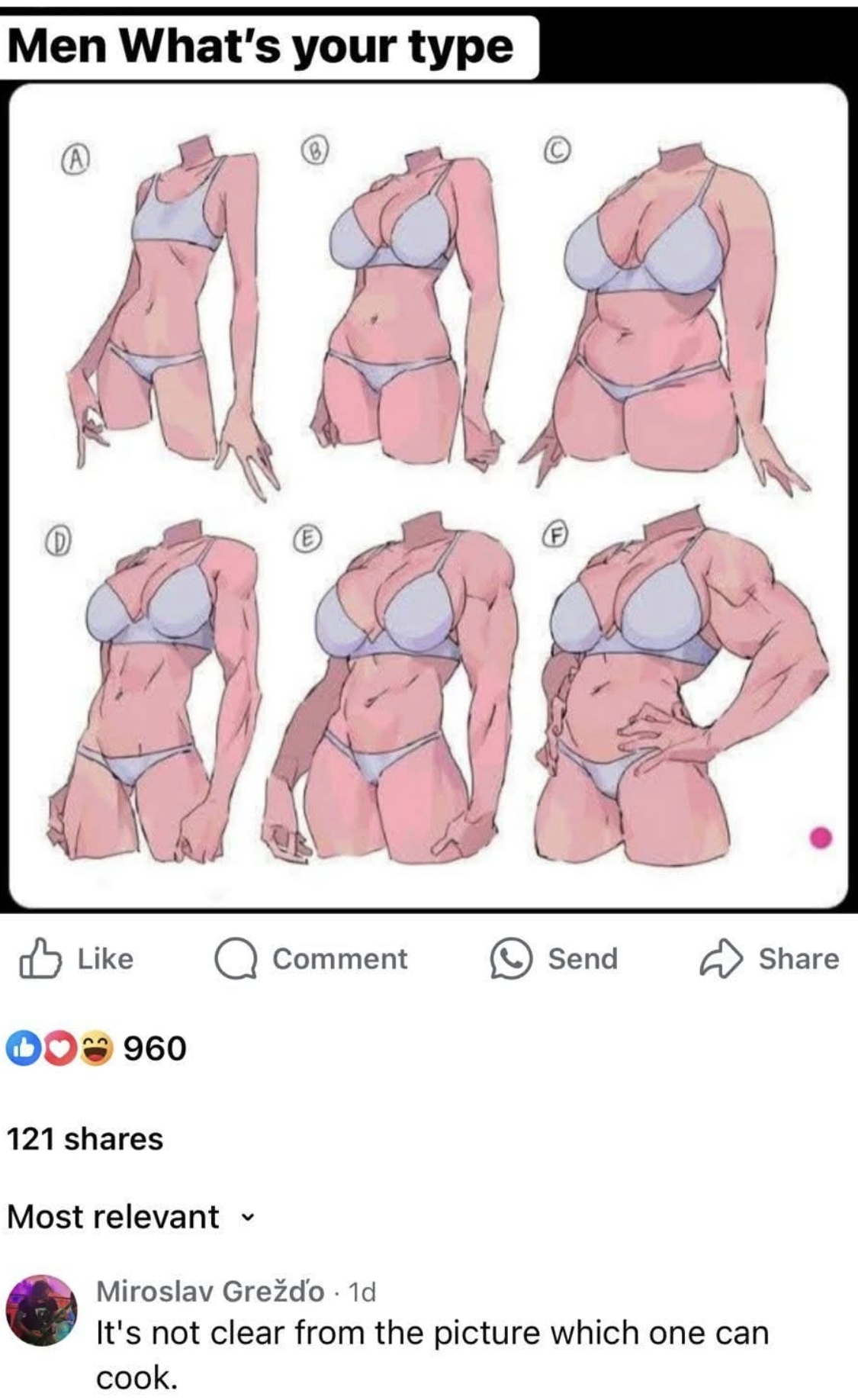Click the 'Men What's your type' caption
Image resolution: width=858 pixels, height=1400 pixels.
click(261, 47)
